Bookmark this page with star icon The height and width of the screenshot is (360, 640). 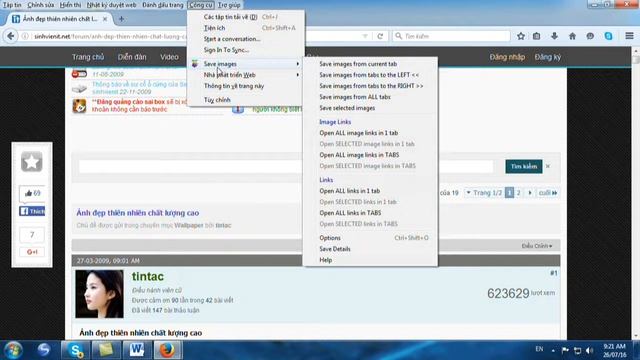point(521,36)
